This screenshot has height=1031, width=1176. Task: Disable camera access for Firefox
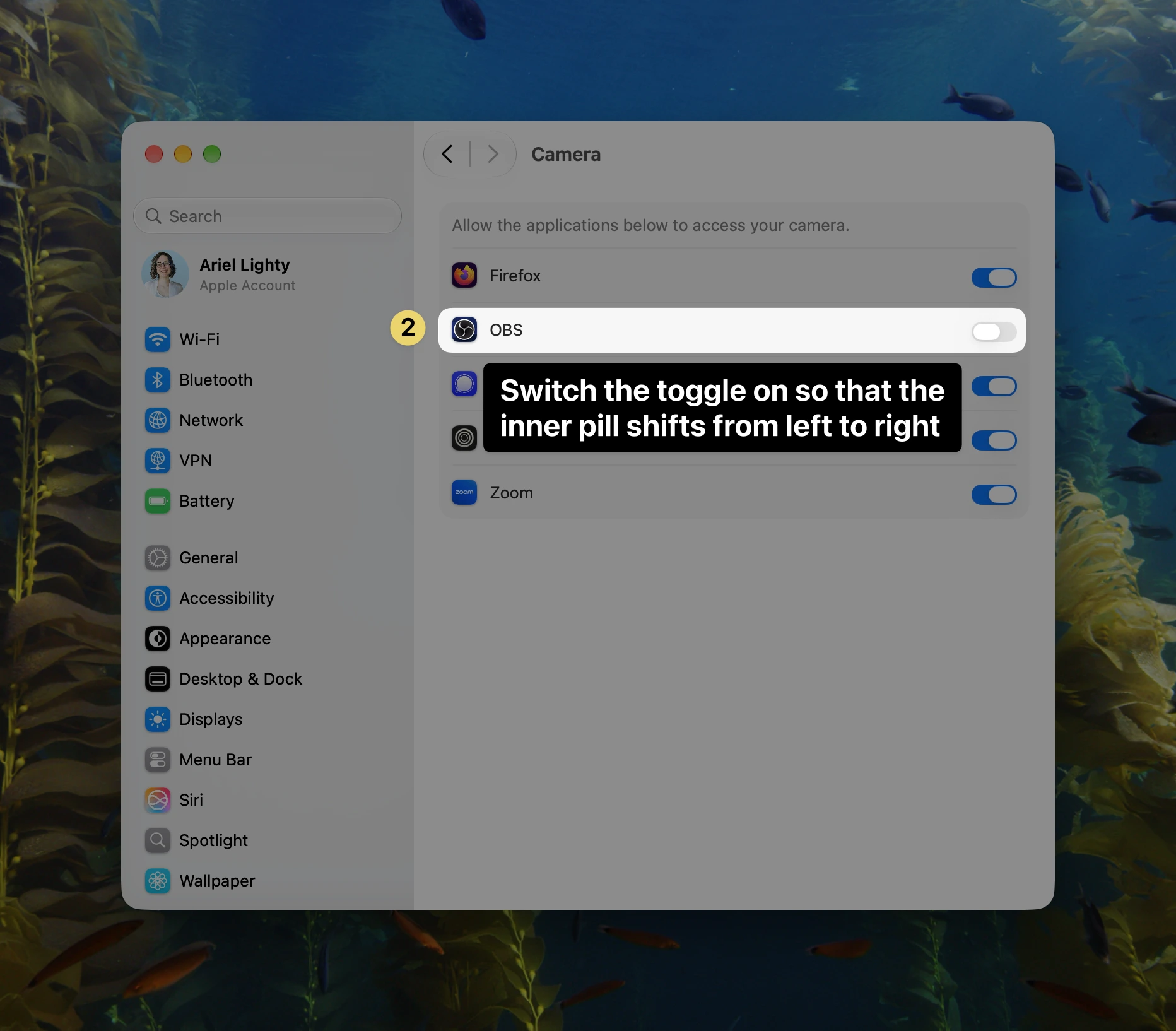pyautogui.click(x=994, y=278)
